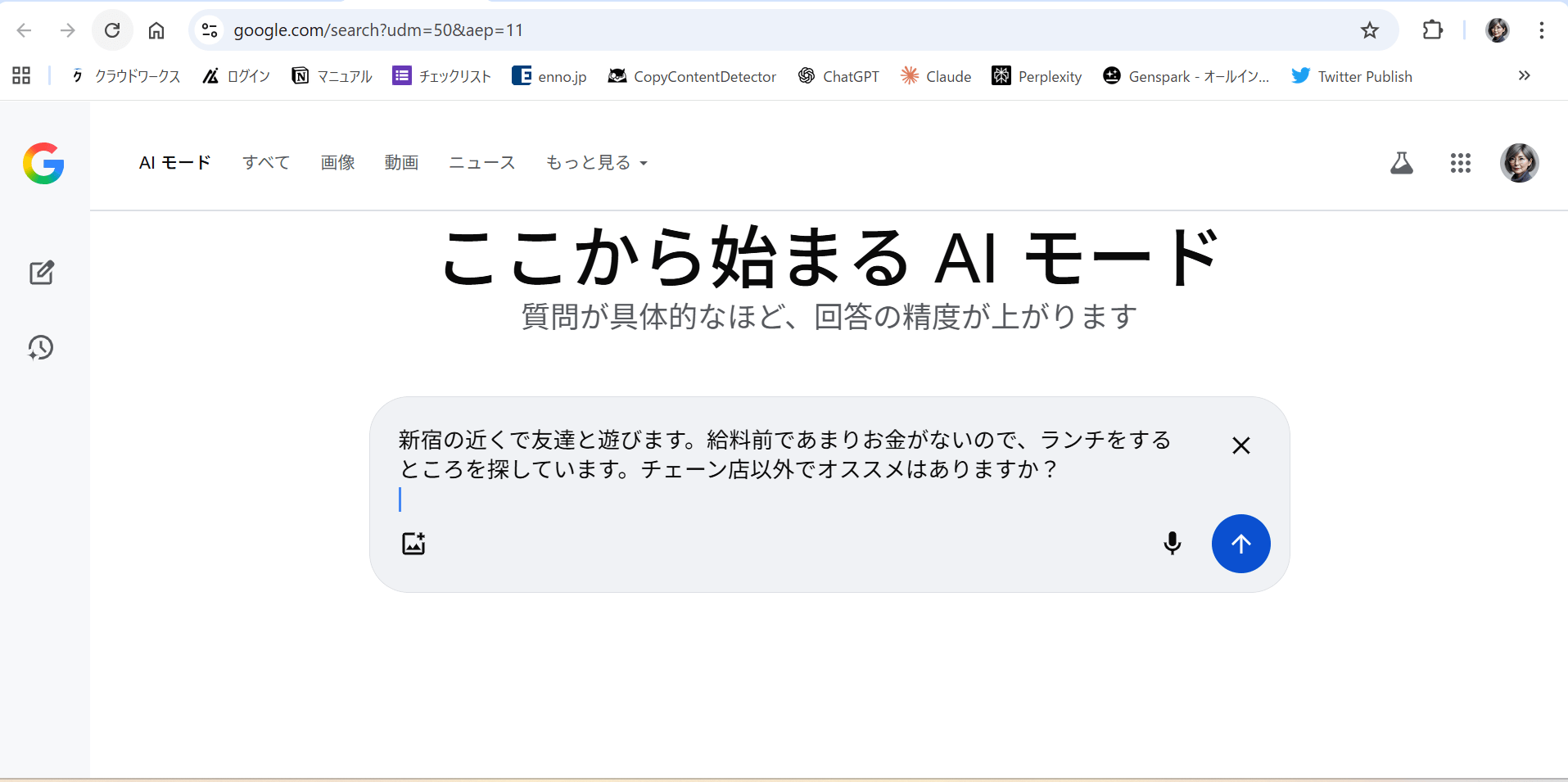Screen dimensions: 1568x782
Task: Open the Chrome three-dot menu
Action: point(1541,30)
